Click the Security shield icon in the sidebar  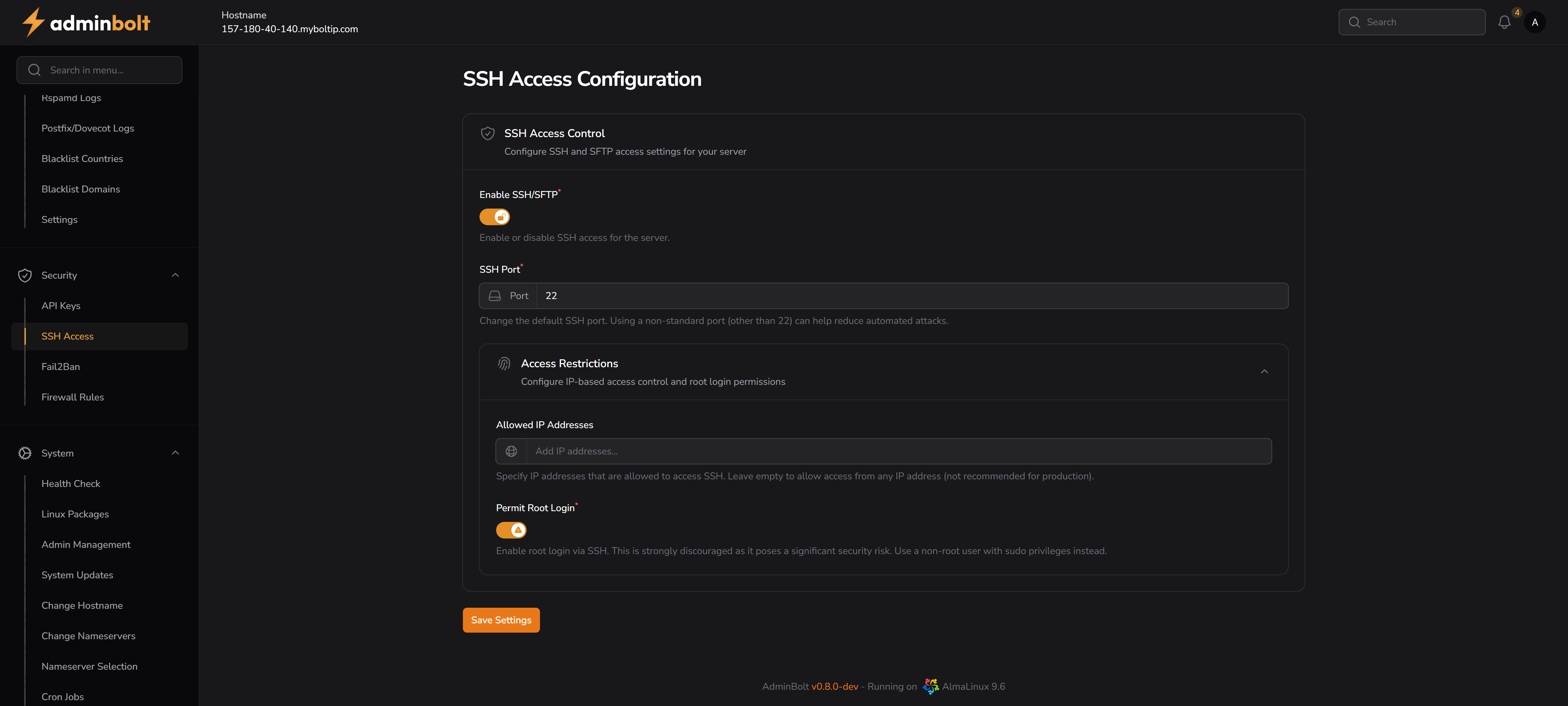pyautogui.click(x=24, y=275)
